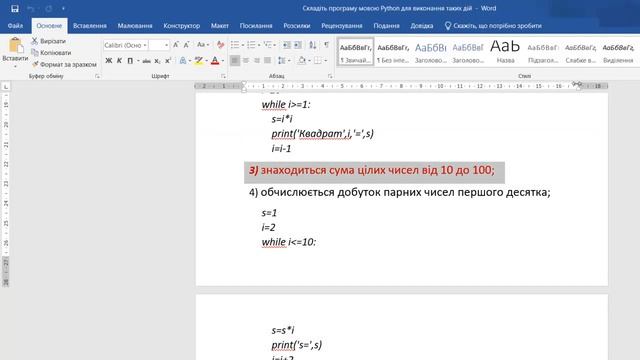
Task: Toggle italic К formatting
Action: [119, 61]
